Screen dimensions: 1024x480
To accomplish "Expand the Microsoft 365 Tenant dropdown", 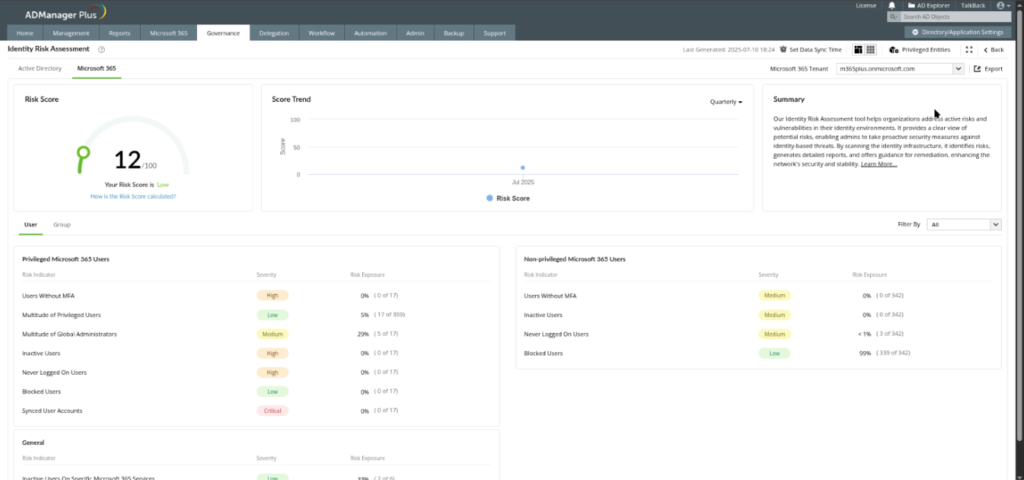I will pos(958,69).
